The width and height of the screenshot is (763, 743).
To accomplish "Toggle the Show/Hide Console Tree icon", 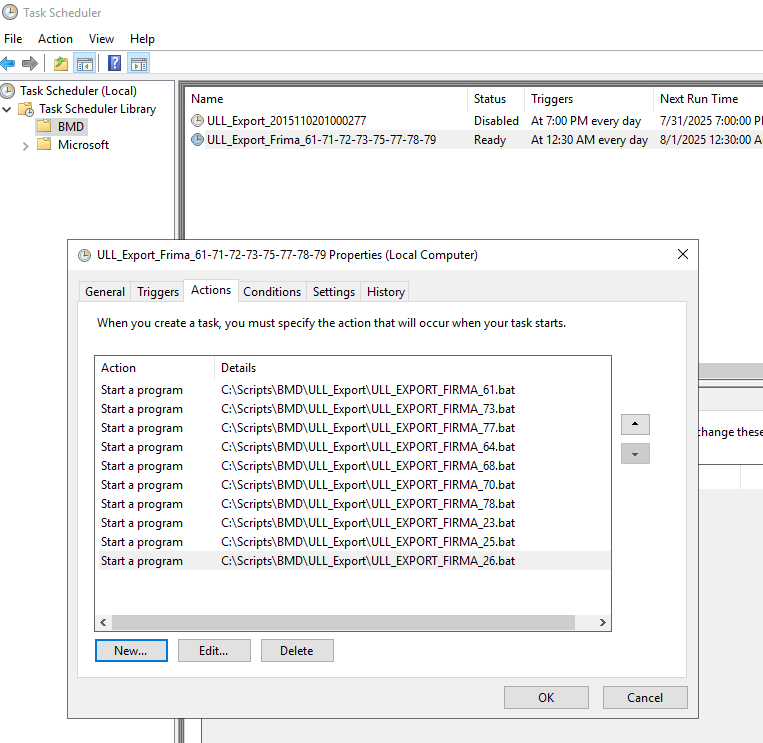I will pyautogui.click(x=85, y=63).
